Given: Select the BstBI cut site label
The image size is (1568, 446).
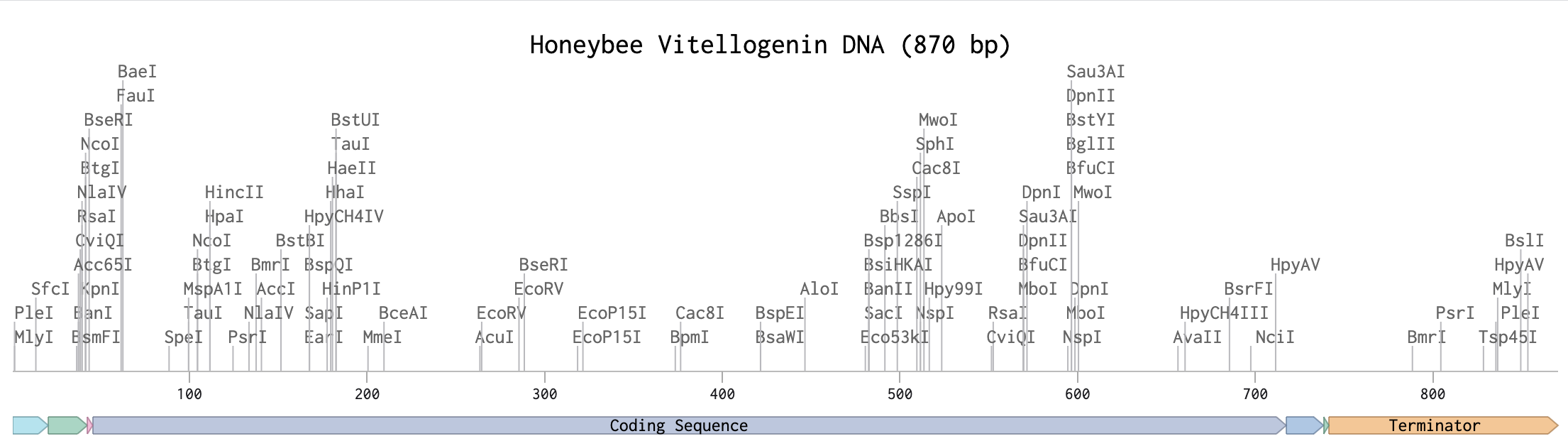Looking at the screenshot, I should 300,241.
